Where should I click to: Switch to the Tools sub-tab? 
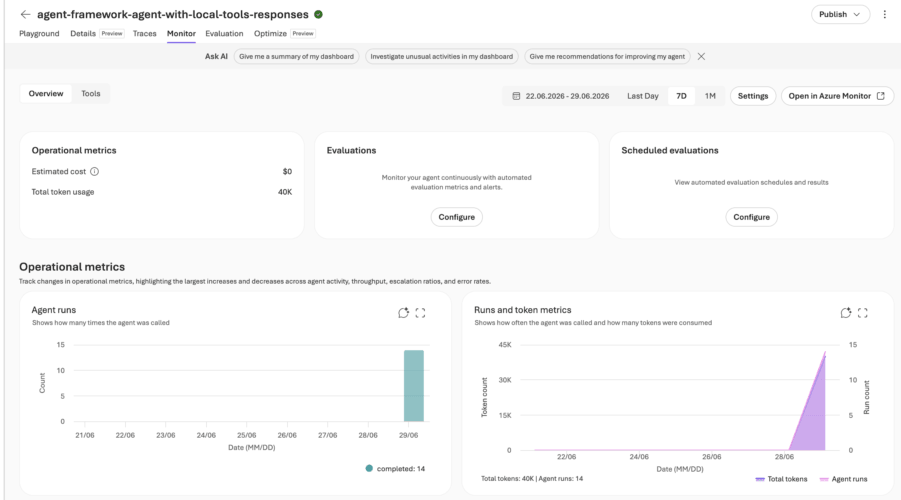click(91, 94)
